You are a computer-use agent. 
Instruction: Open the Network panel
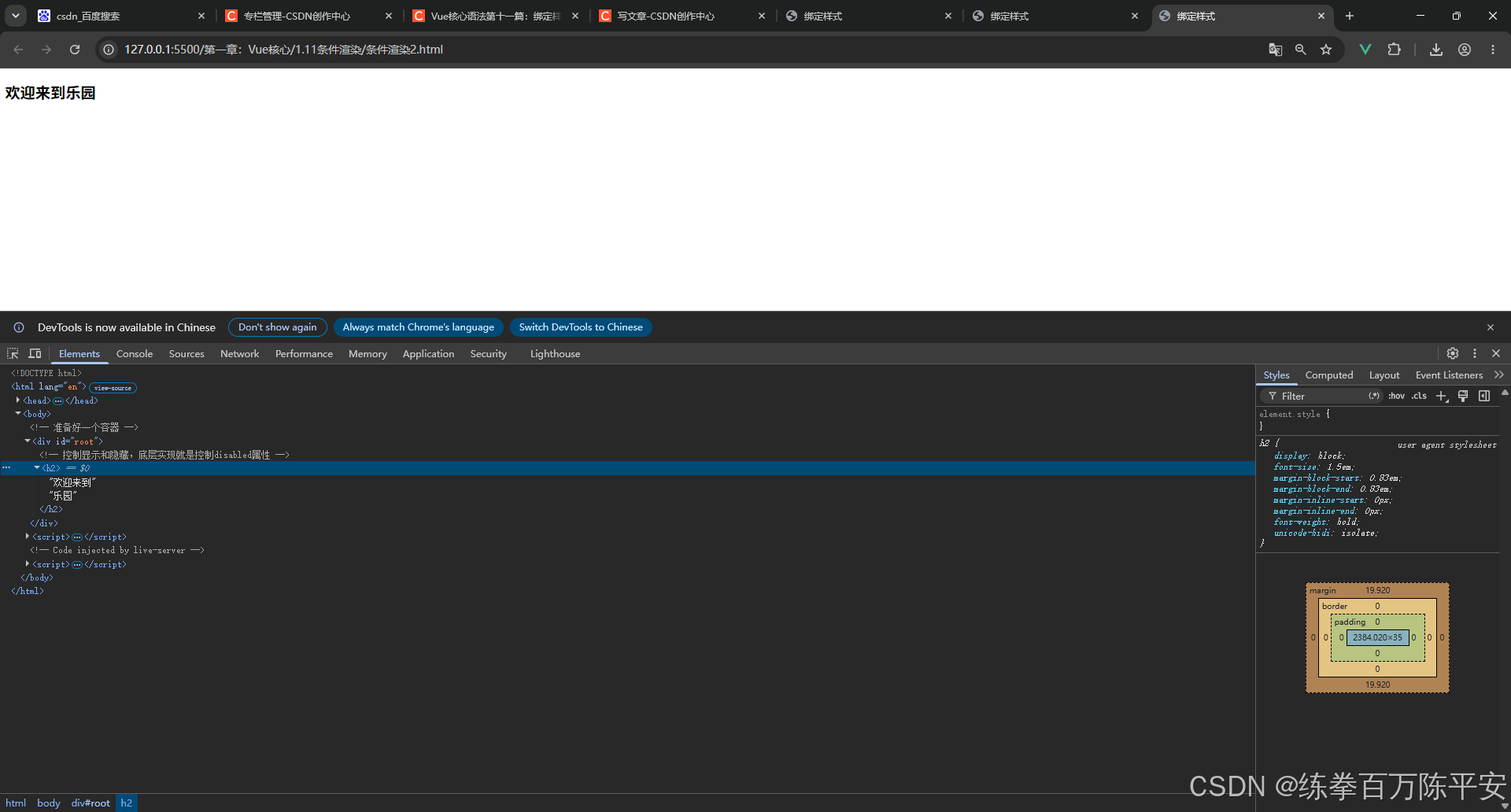(240, 354)
